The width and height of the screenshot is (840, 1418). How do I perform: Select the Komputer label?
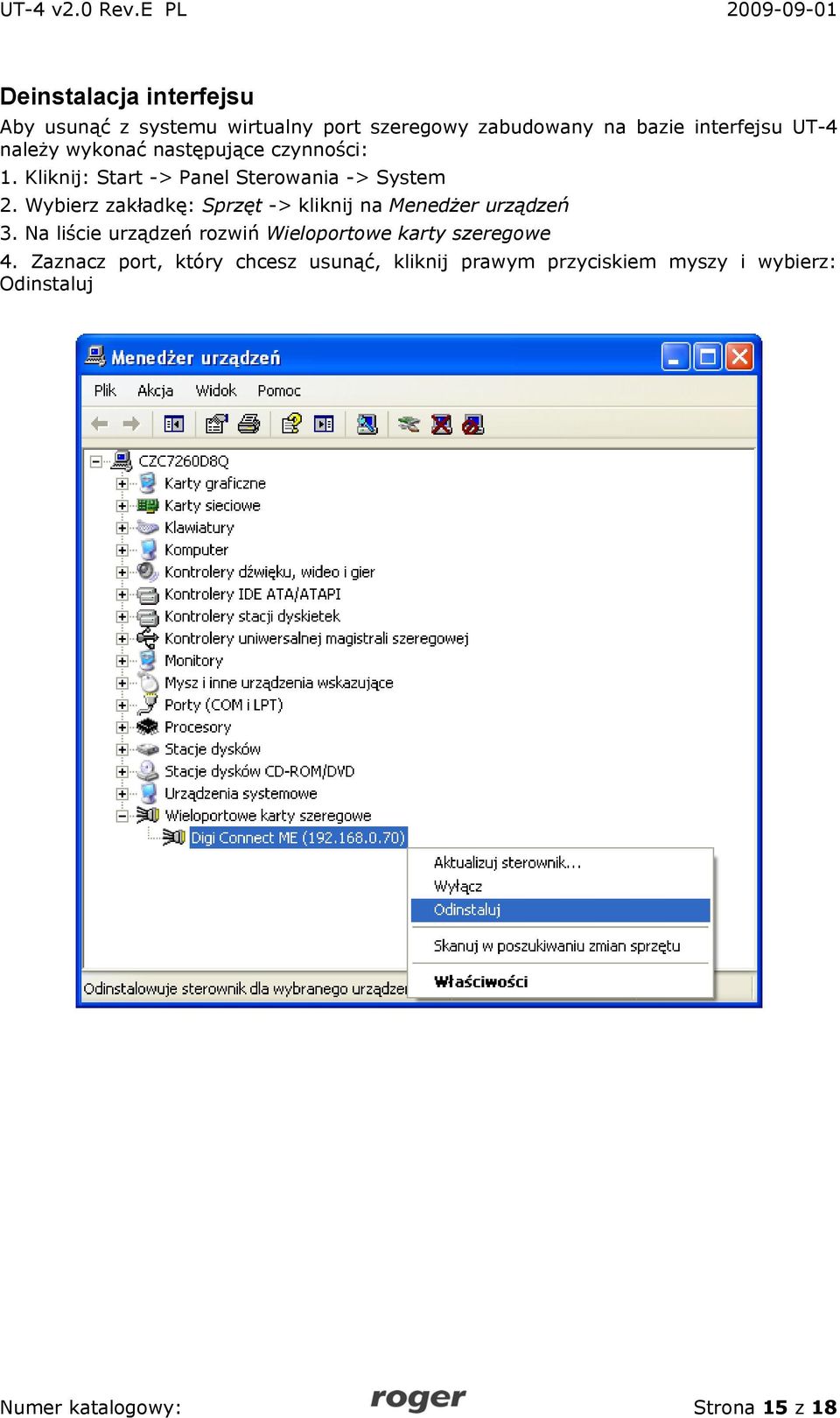point(196,550)
